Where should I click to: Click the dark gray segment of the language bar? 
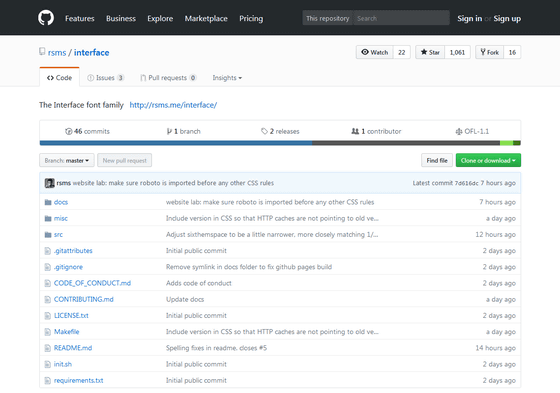[406, 143]
